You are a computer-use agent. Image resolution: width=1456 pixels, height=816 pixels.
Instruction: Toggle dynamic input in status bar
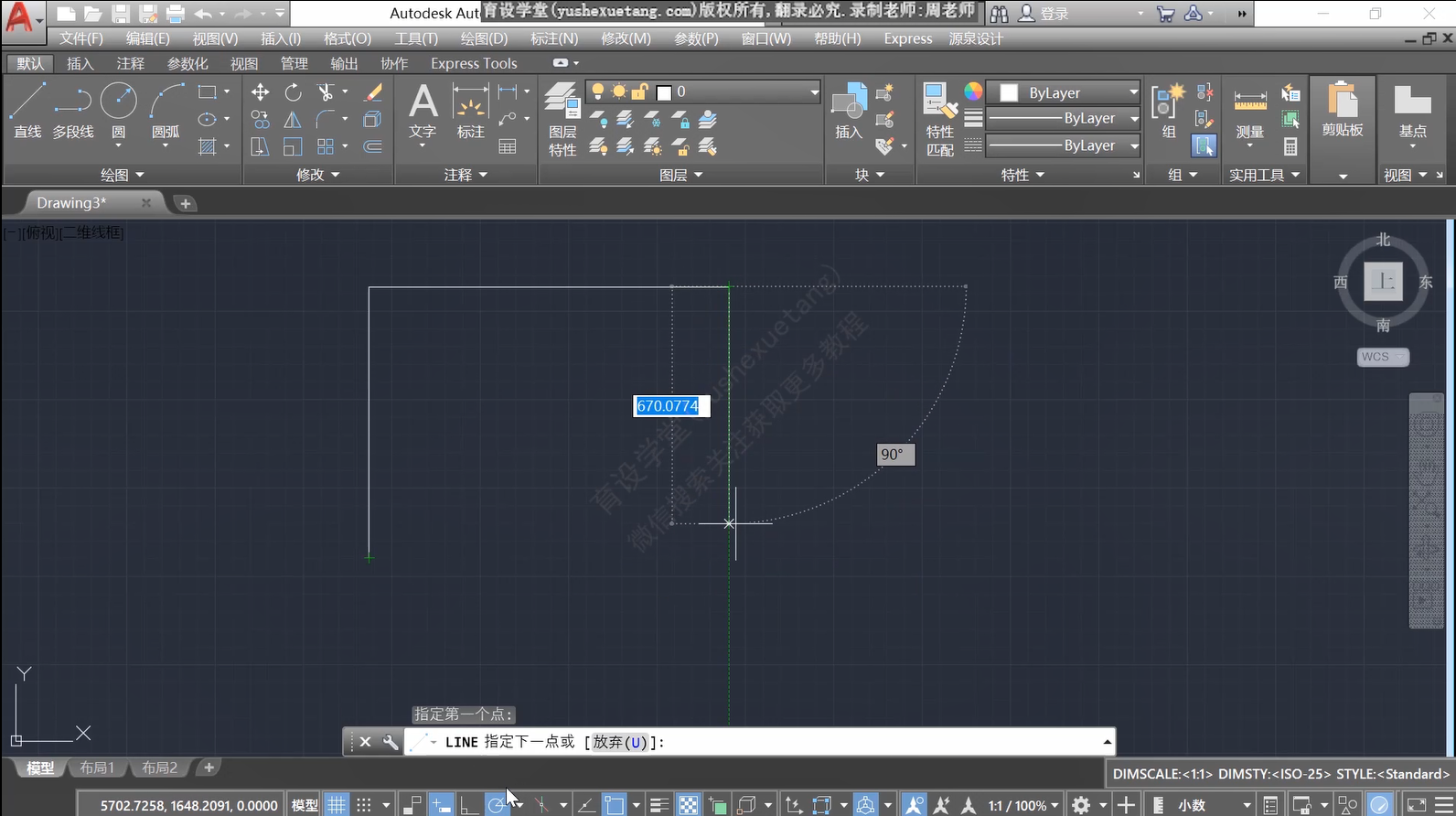(x=442, y=805)
